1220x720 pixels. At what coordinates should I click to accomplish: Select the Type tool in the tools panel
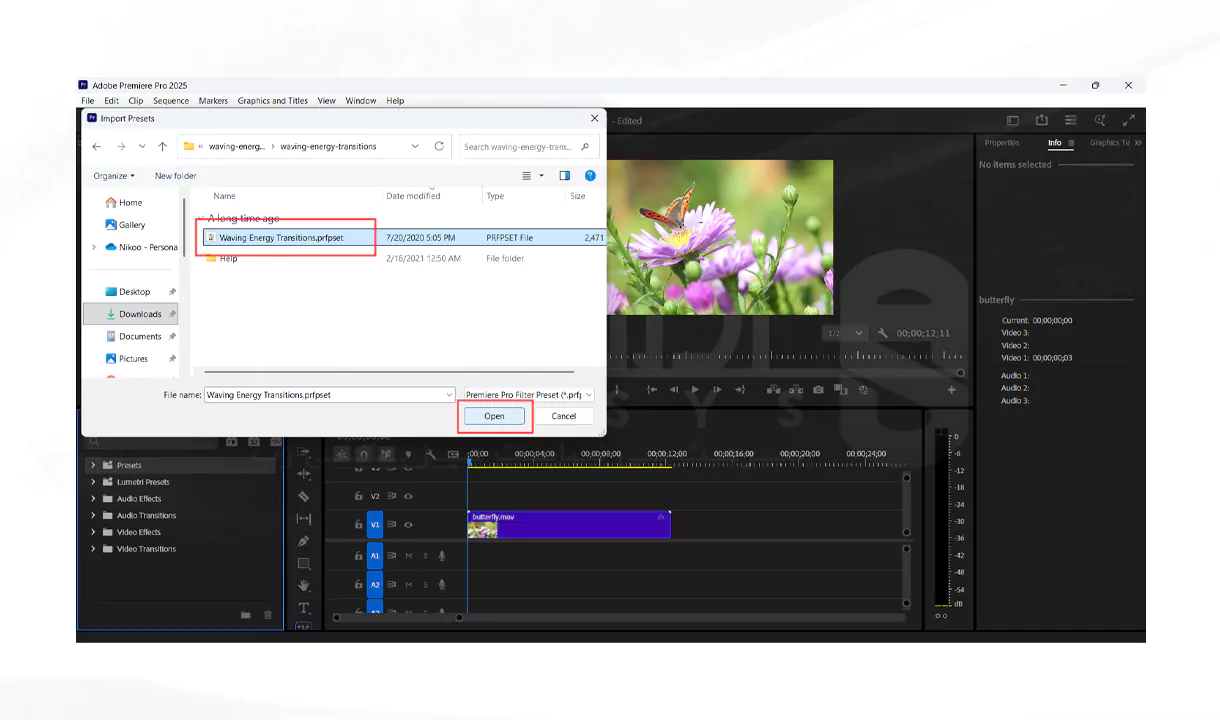[304, 608]
